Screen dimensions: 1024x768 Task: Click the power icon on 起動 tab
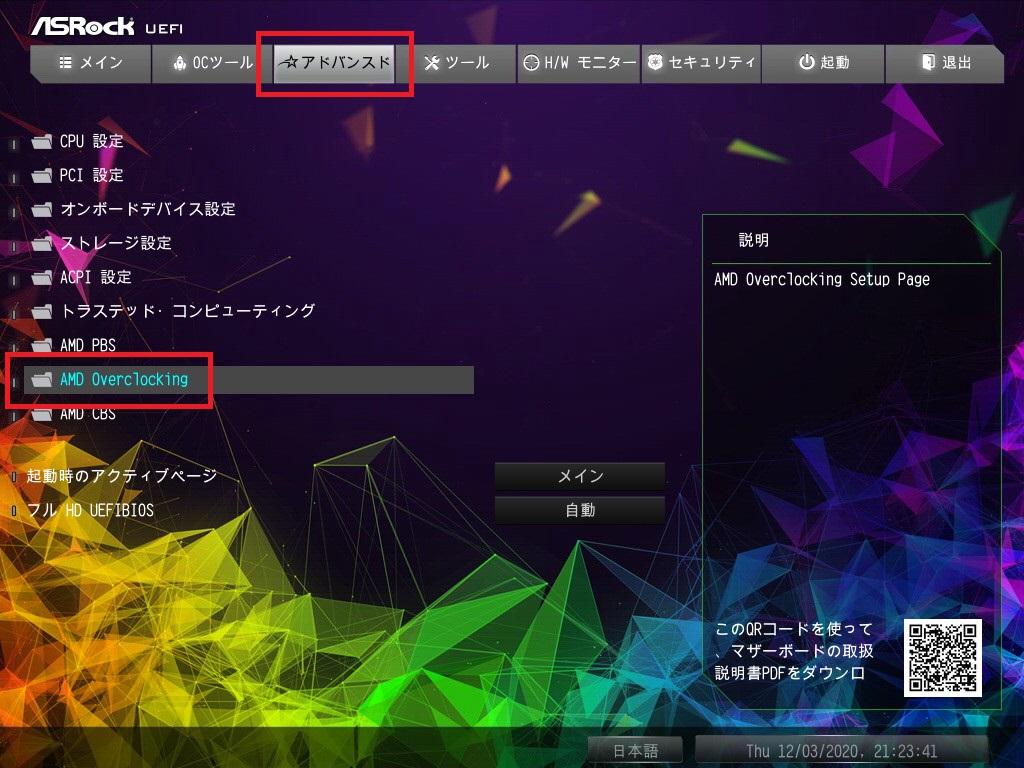[807, 62]
